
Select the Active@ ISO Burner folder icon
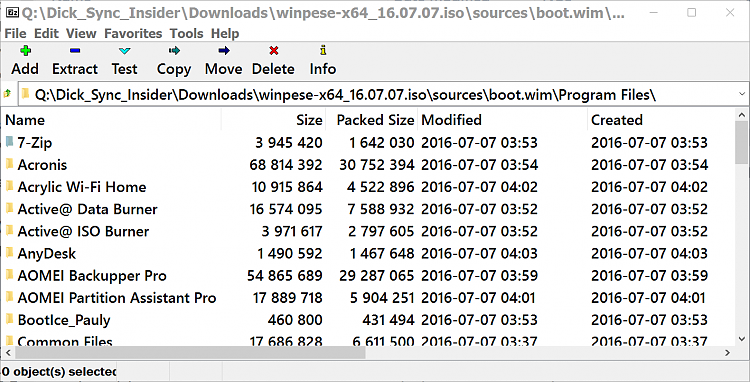(10, 231)
